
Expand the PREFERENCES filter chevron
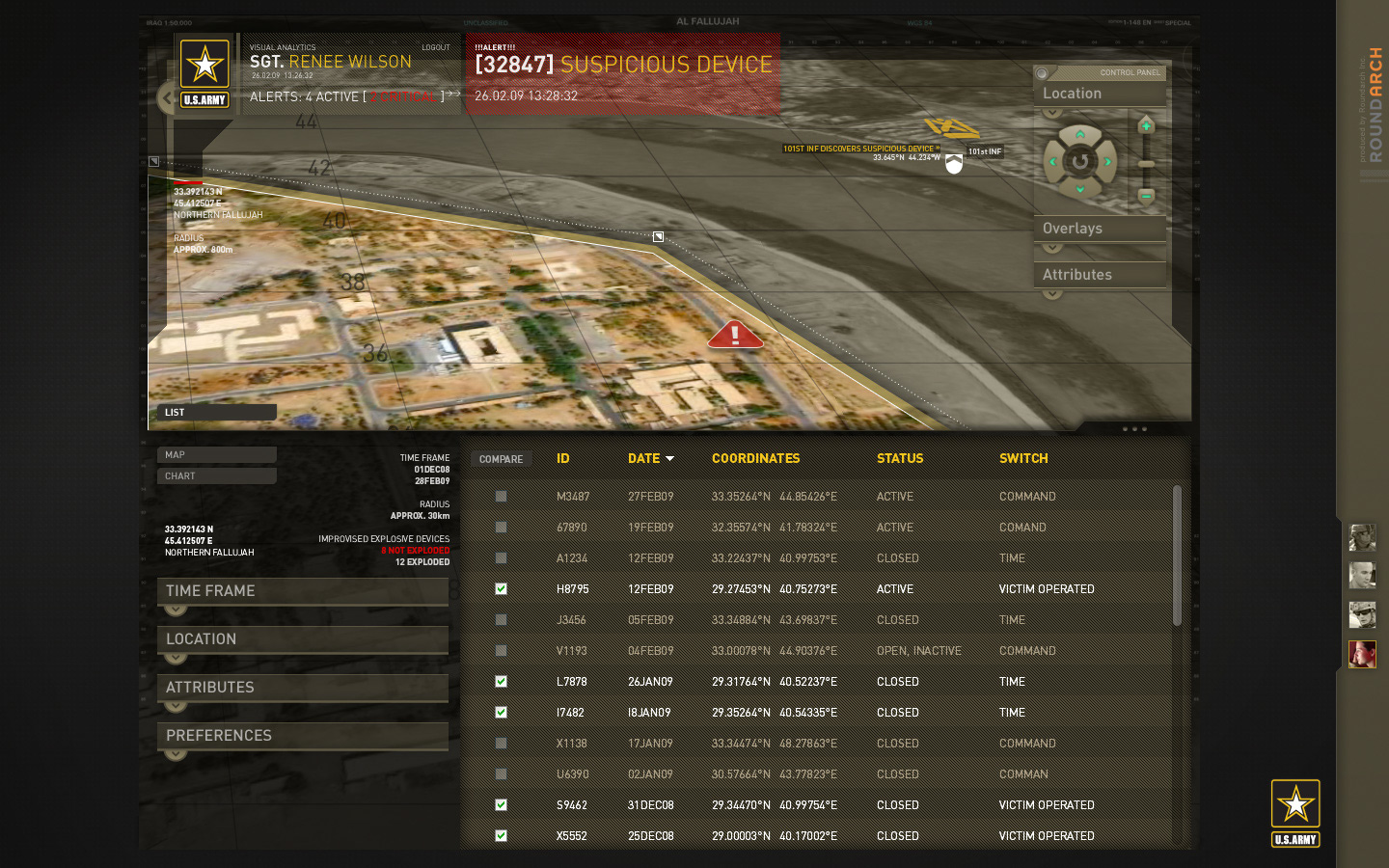click(x=176, y=754)
